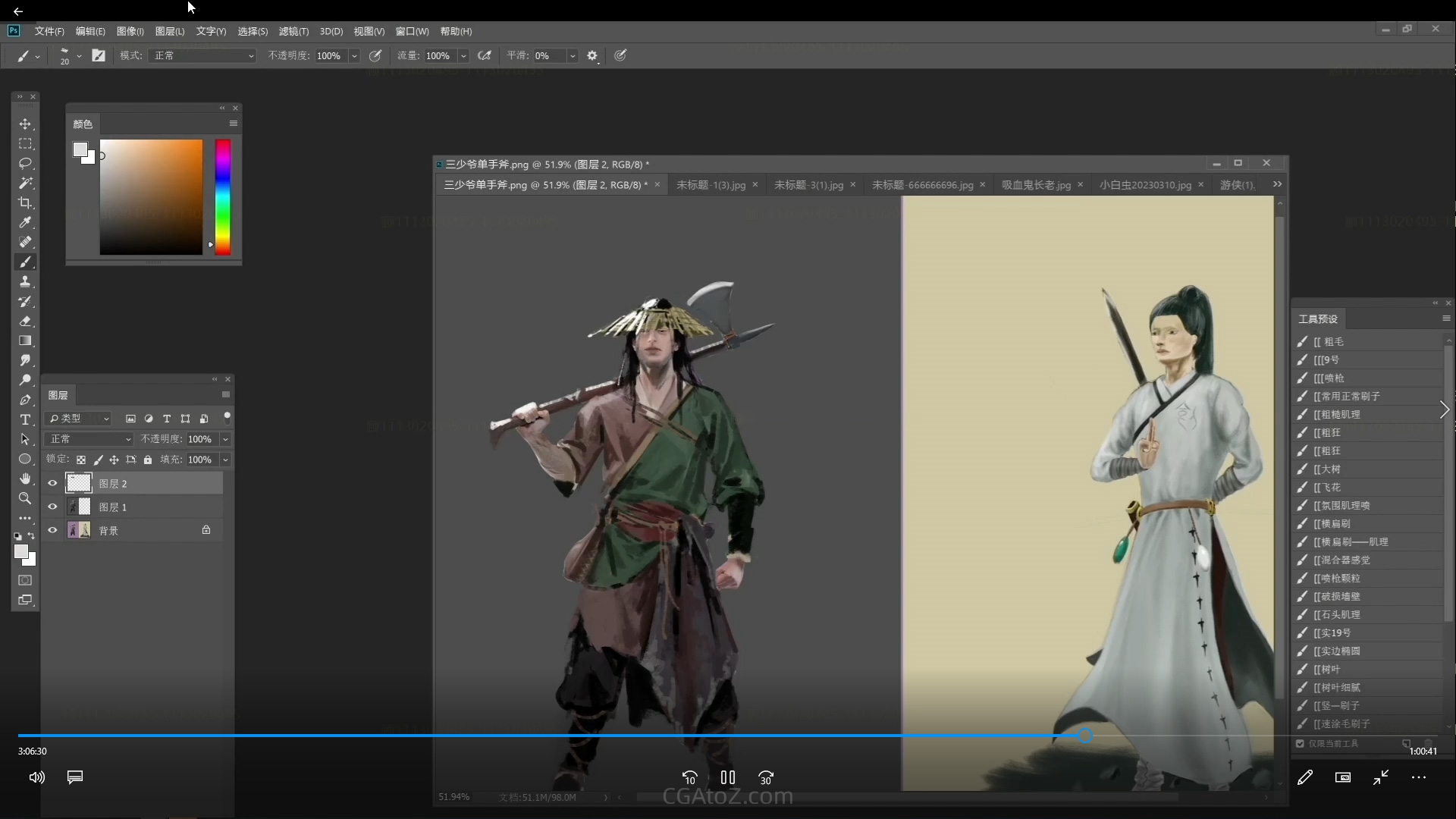
Task: Expand the layer 不透明度 dropdown arrow
Action: (x=225, y=439)
